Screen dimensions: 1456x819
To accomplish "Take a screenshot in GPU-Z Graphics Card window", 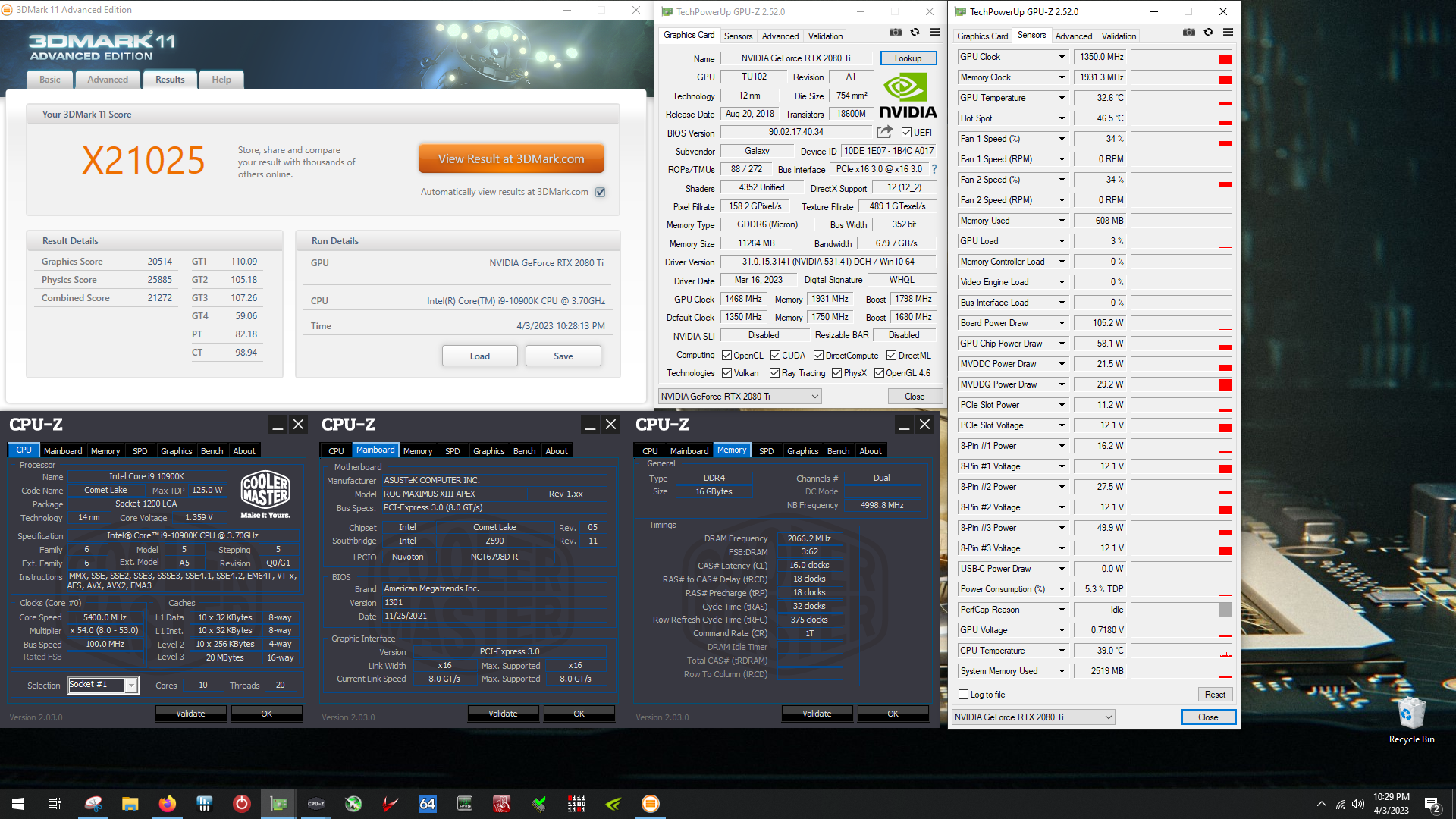I will coord(896,33).
